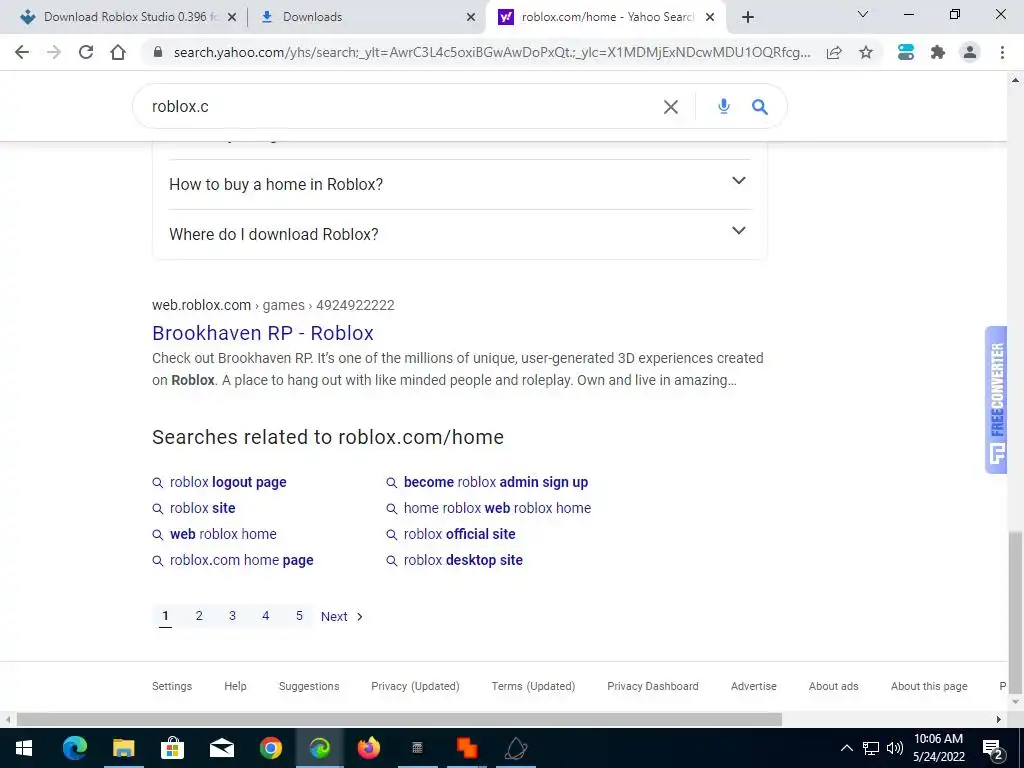The height and width of the screenshot is (768, 1024).
Task: Search related 'roblox official site'
Action: pos(459,534)
